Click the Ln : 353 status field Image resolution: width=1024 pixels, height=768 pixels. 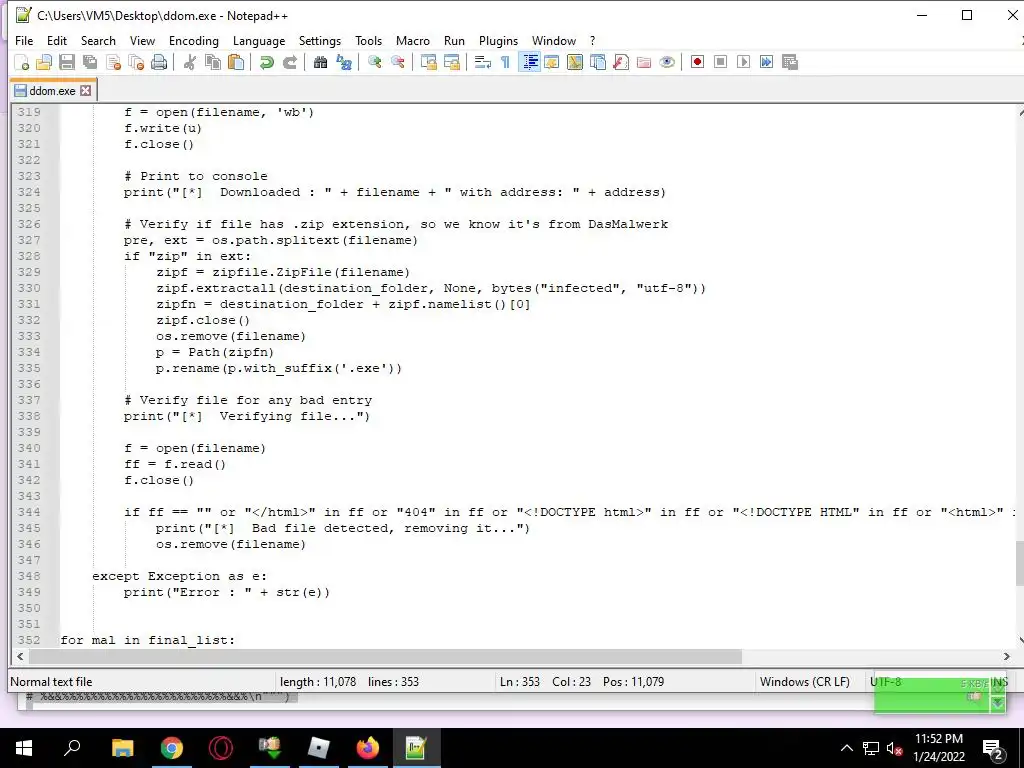click(520, 682)
